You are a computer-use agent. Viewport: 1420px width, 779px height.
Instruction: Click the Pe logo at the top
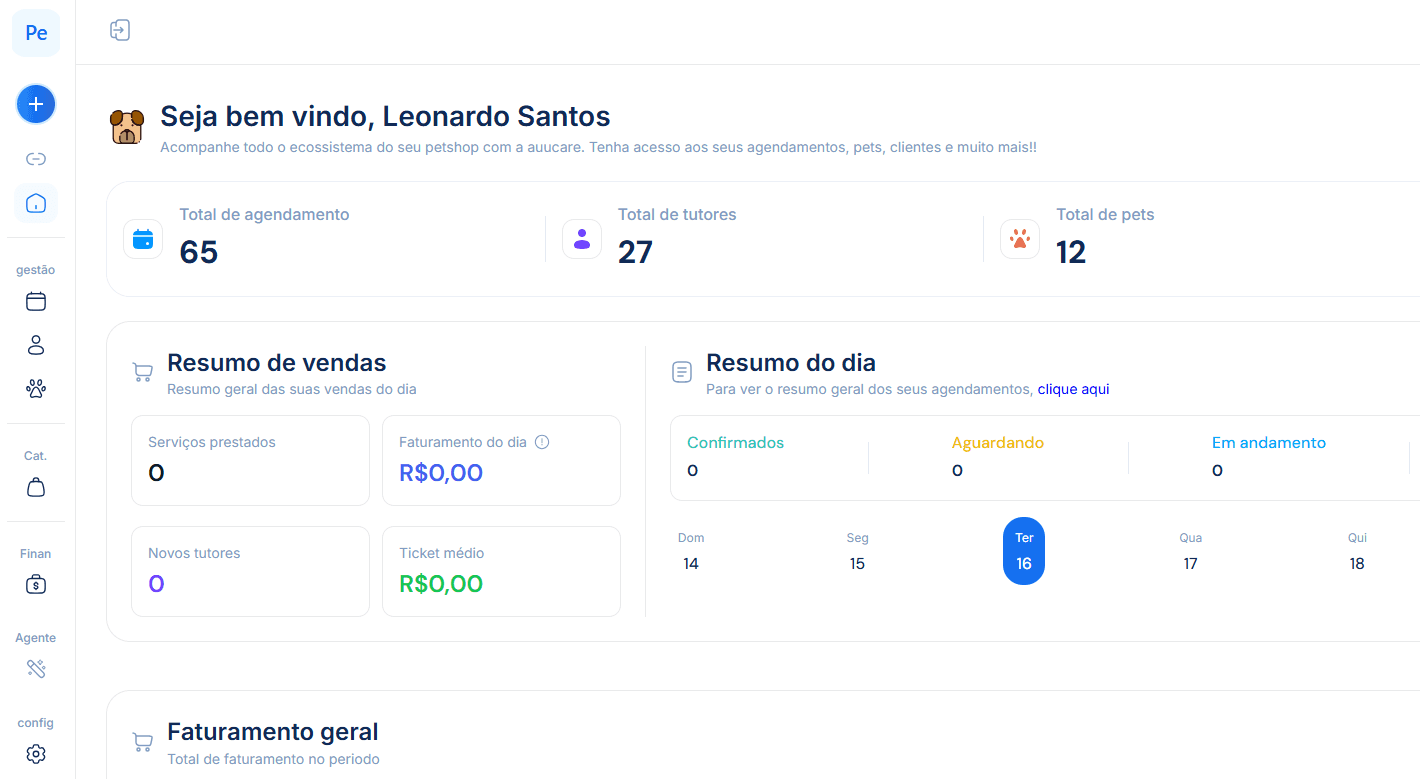point(35,32)
